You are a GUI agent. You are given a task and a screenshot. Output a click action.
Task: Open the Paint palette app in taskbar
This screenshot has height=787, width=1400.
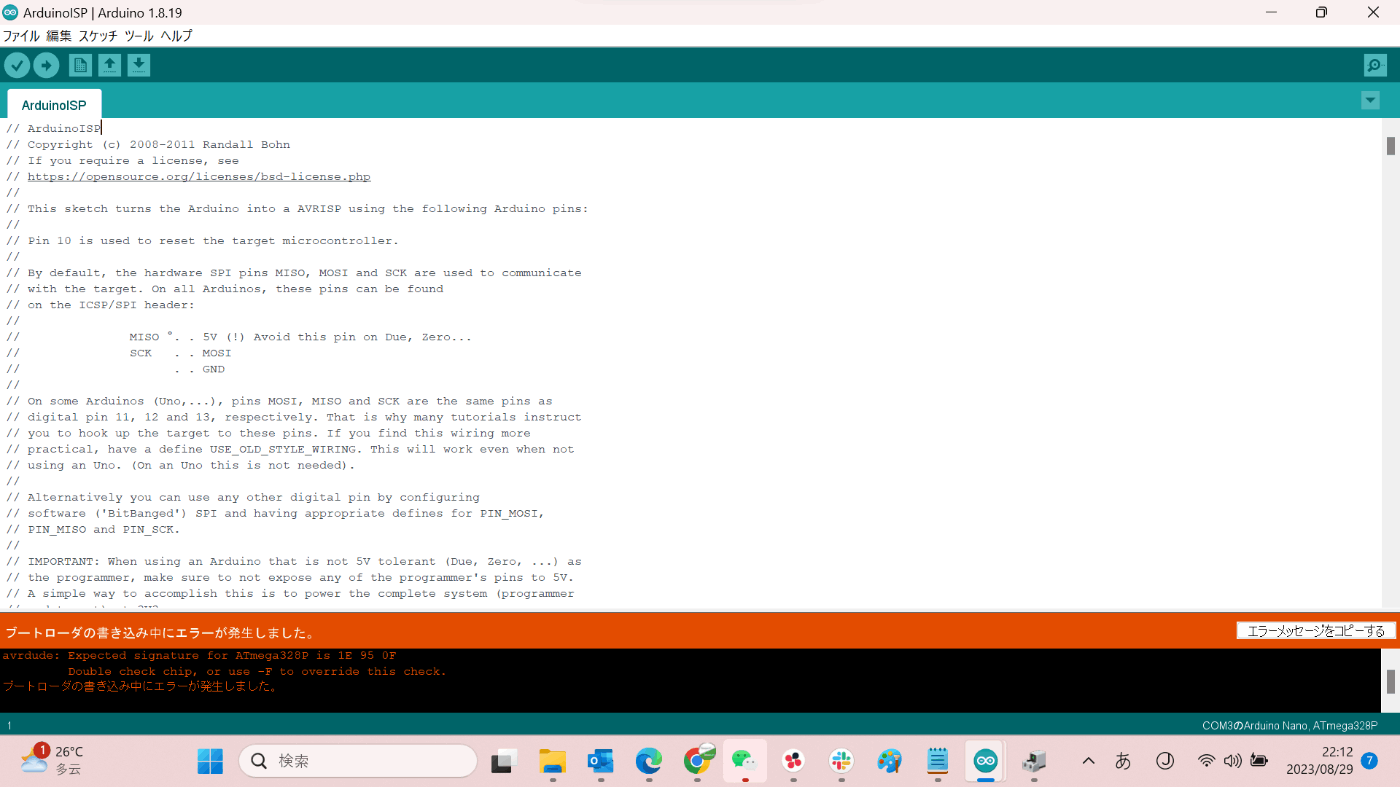pyautogui.click(x=889, y=761)
